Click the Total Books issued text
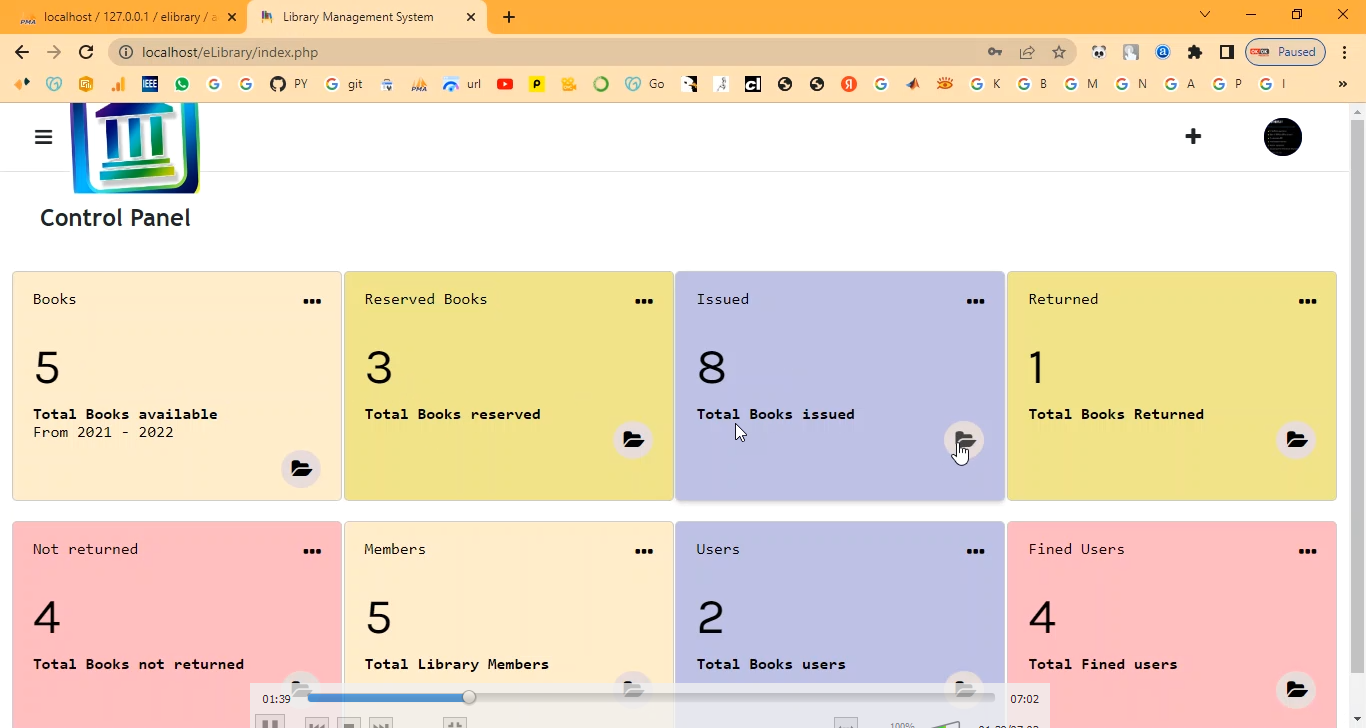The image size is (1366, 728). pyautogui.click(x=775, y=414)
